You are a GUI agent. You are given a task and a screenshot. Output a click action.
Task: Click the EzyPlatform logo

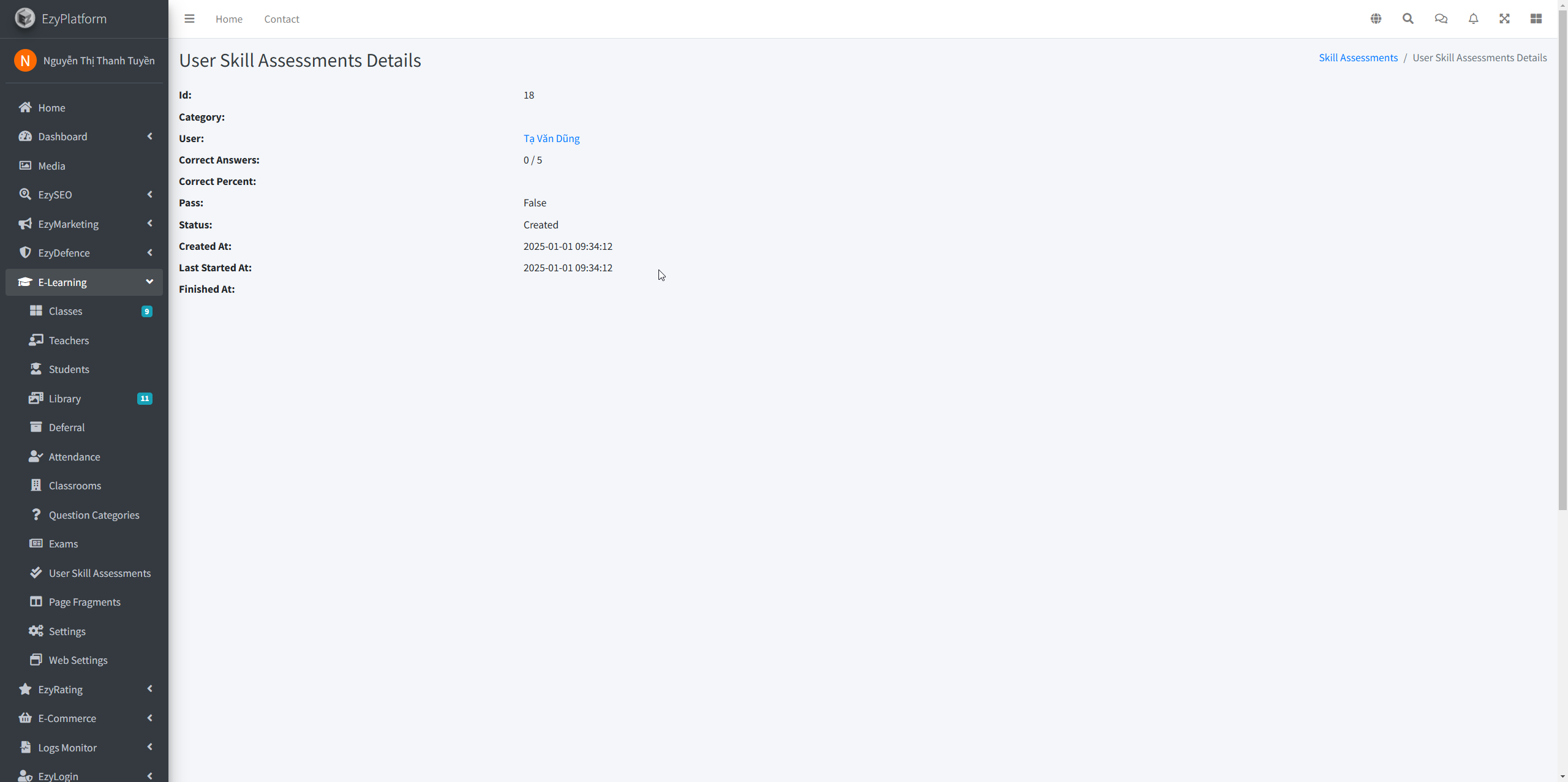click(25, 18)
